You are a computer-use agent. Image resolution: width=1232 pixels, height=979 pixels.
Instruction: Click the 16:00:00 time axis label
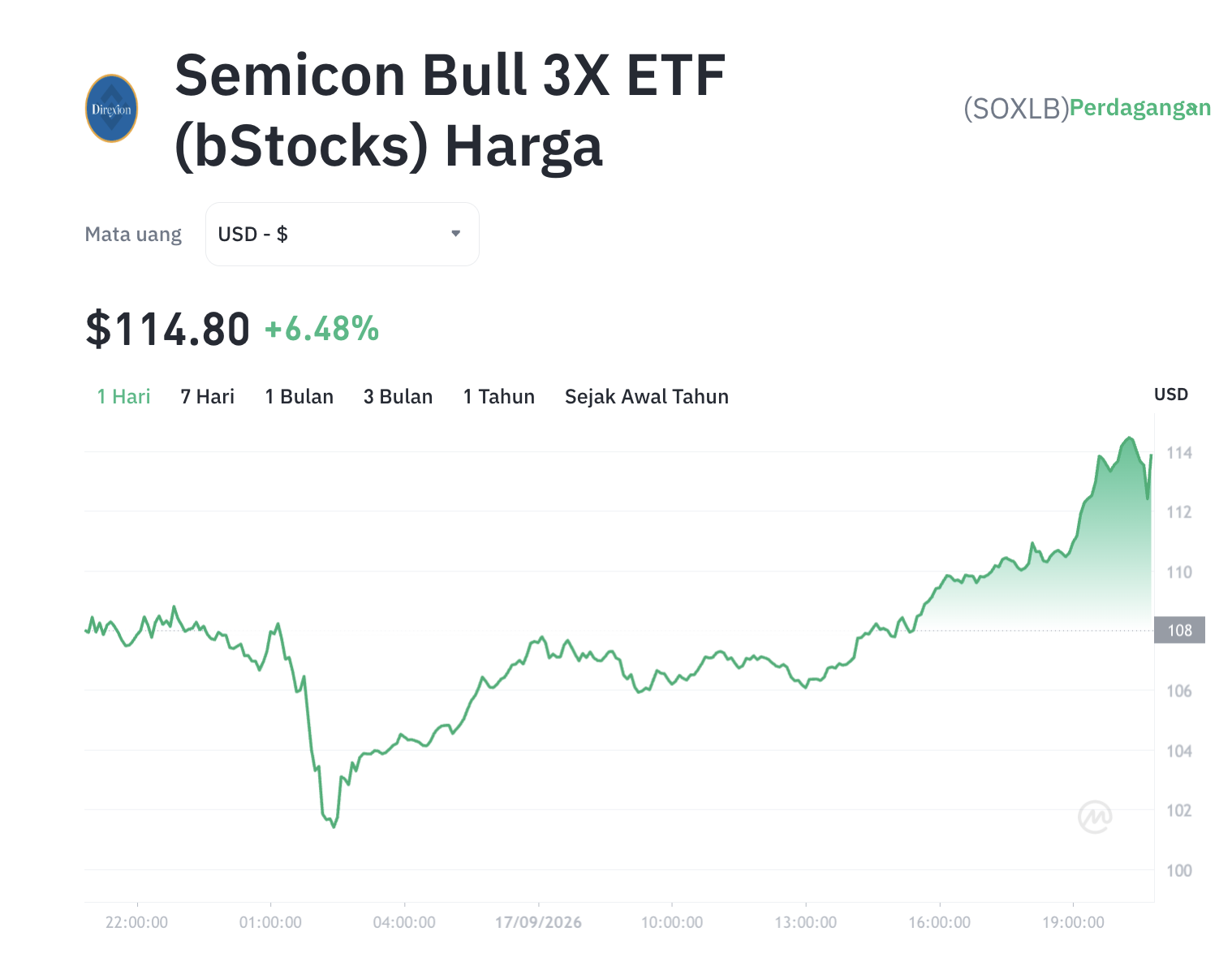(x=939, y=922)
